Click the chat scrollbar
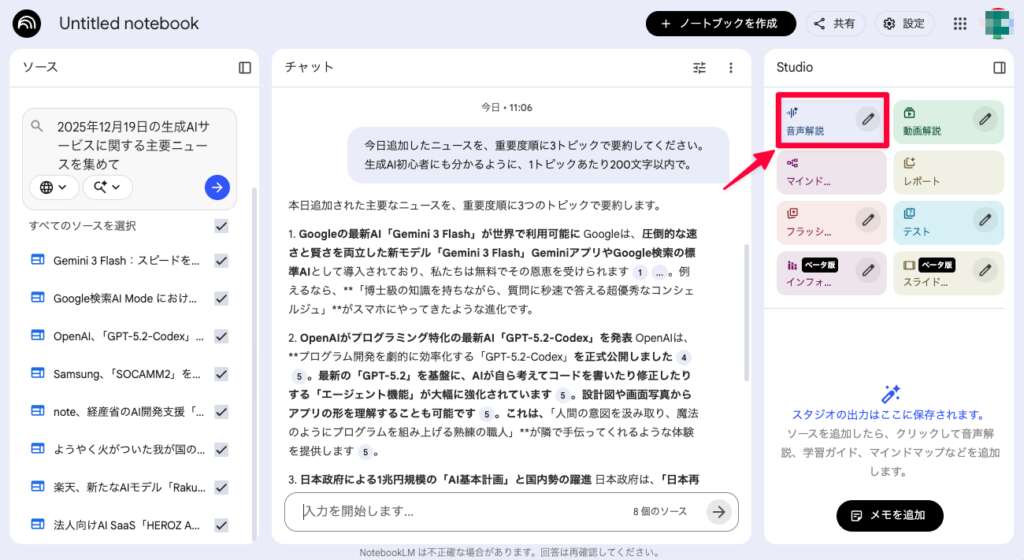This screenshot has height=560, width=1024. (x=746, y=312)
